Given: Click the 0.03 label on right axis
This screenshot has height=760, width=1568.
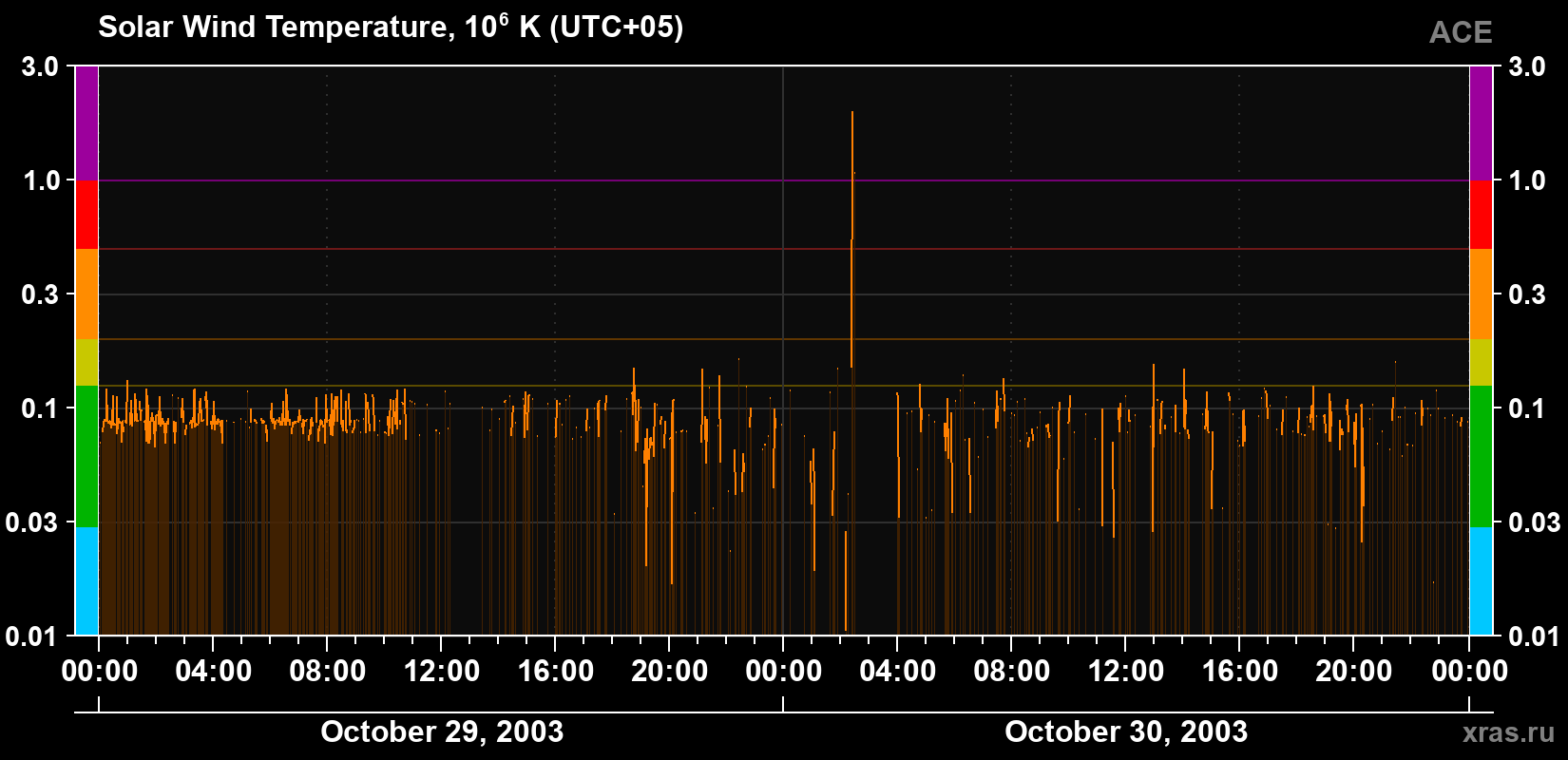Looking at the screenshot, I should point(1535,522).
